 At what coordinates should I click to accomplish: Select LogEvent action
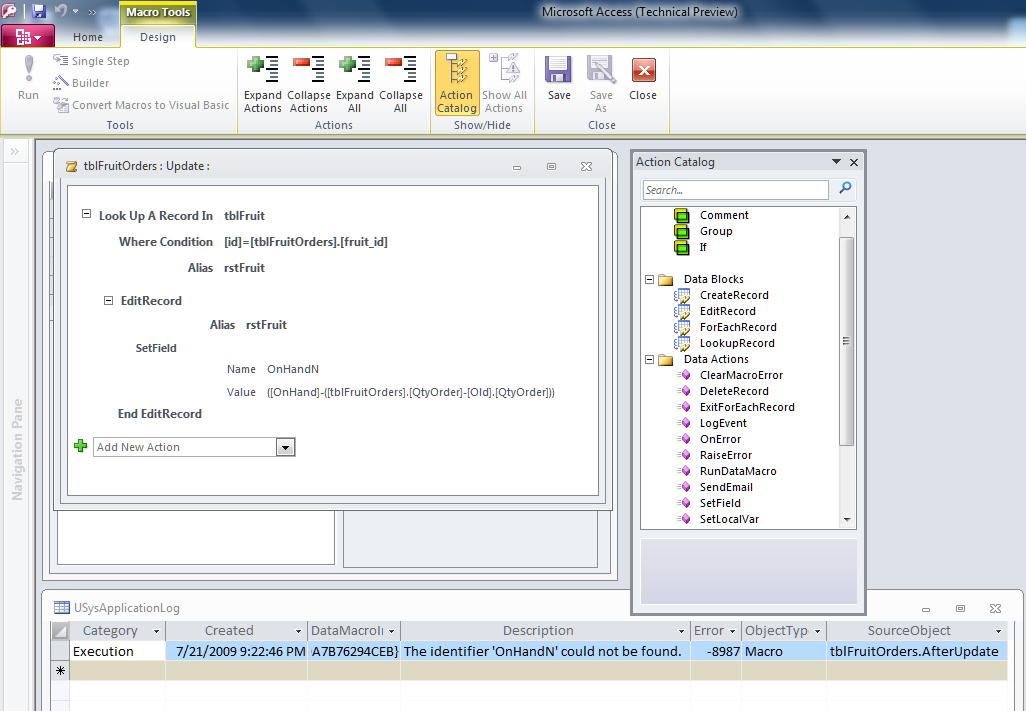pyautogui.click(x=723, y=423)
